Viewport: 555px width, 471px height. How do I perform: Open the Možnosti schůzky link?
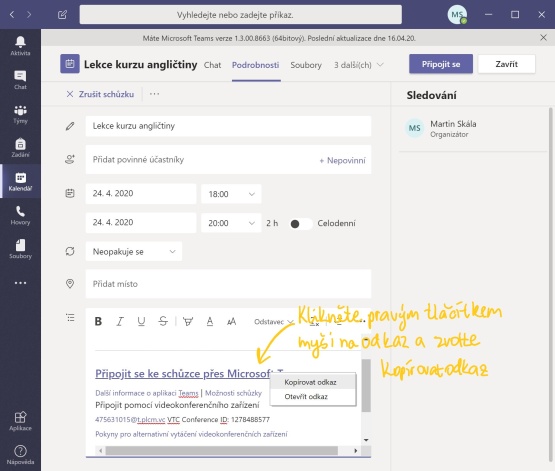click(233, 393)
